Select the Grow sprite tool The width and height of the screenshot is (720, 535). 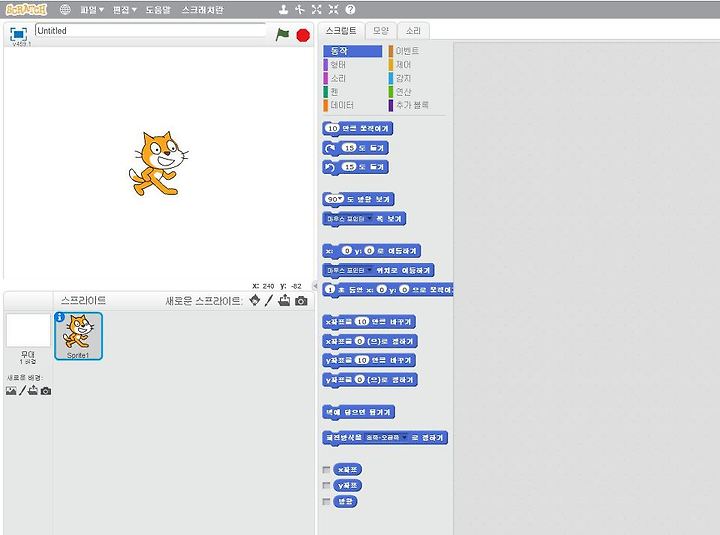tap(316, 9)
